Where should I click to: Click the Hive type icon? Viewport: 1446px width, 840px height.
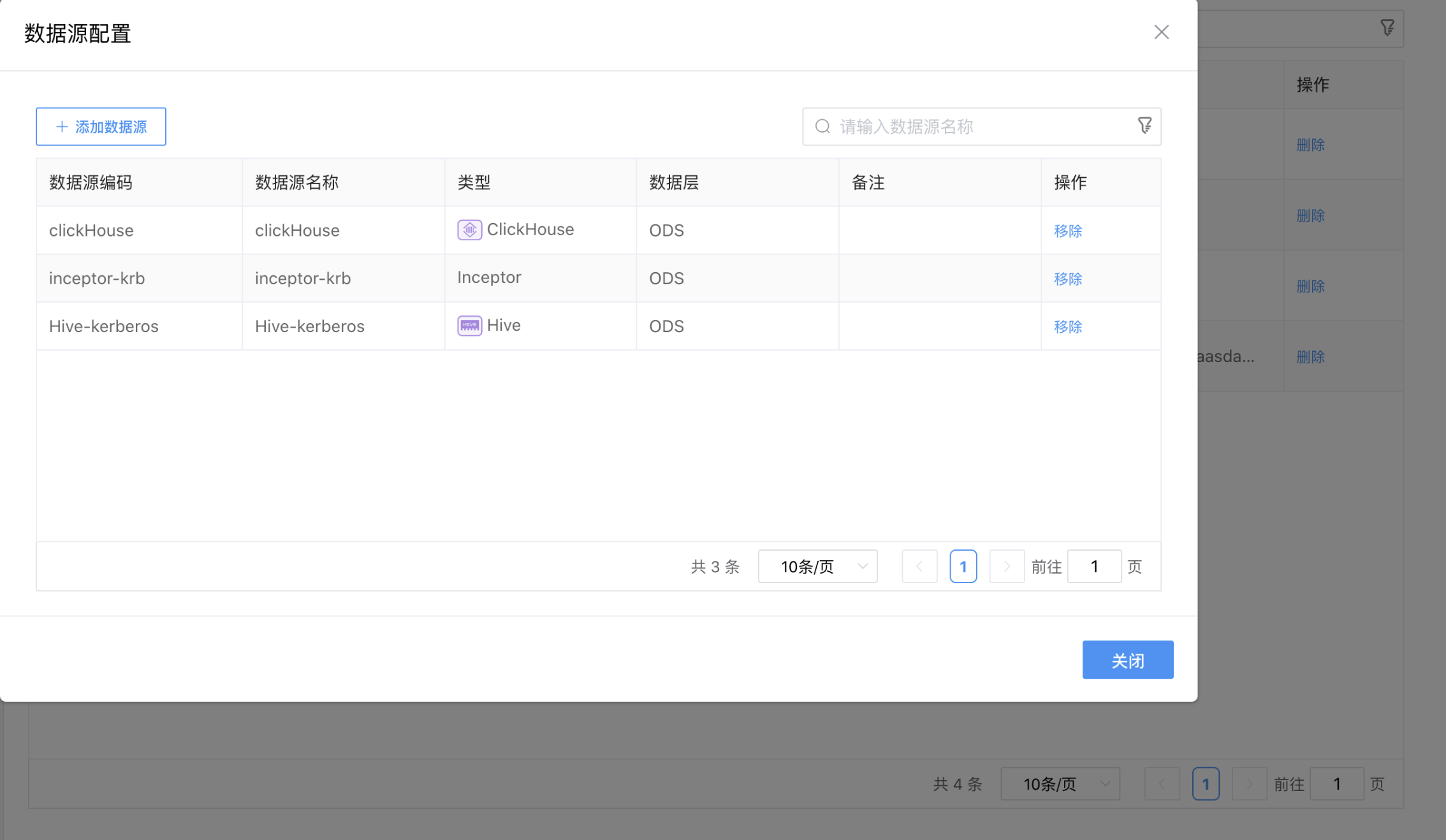pyautogui.click(x=469, y=326)
